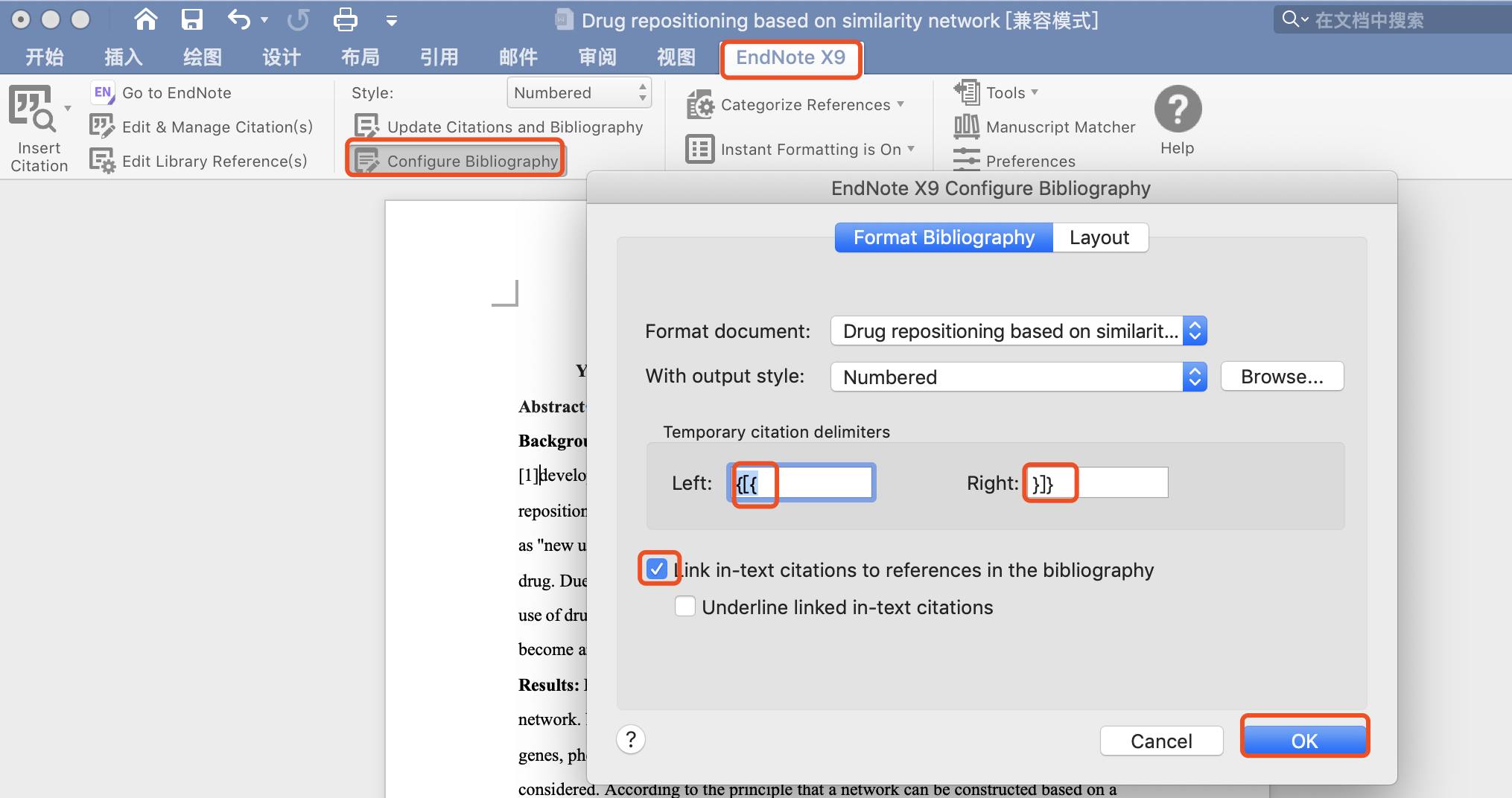Select the EndNote X9 ribbon tab
The width and height of the screenshot is (1512, 798).
coord(791,57)
